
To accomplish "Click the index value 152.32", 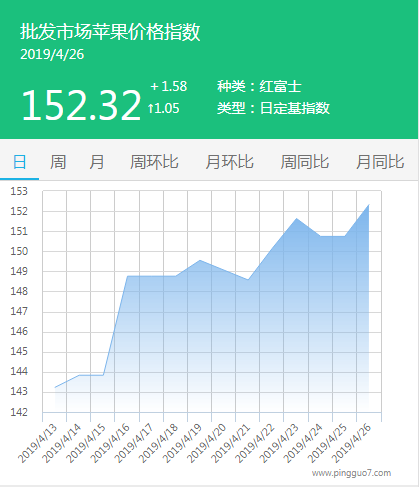I will pyautogui.click(x=81, y=105).
